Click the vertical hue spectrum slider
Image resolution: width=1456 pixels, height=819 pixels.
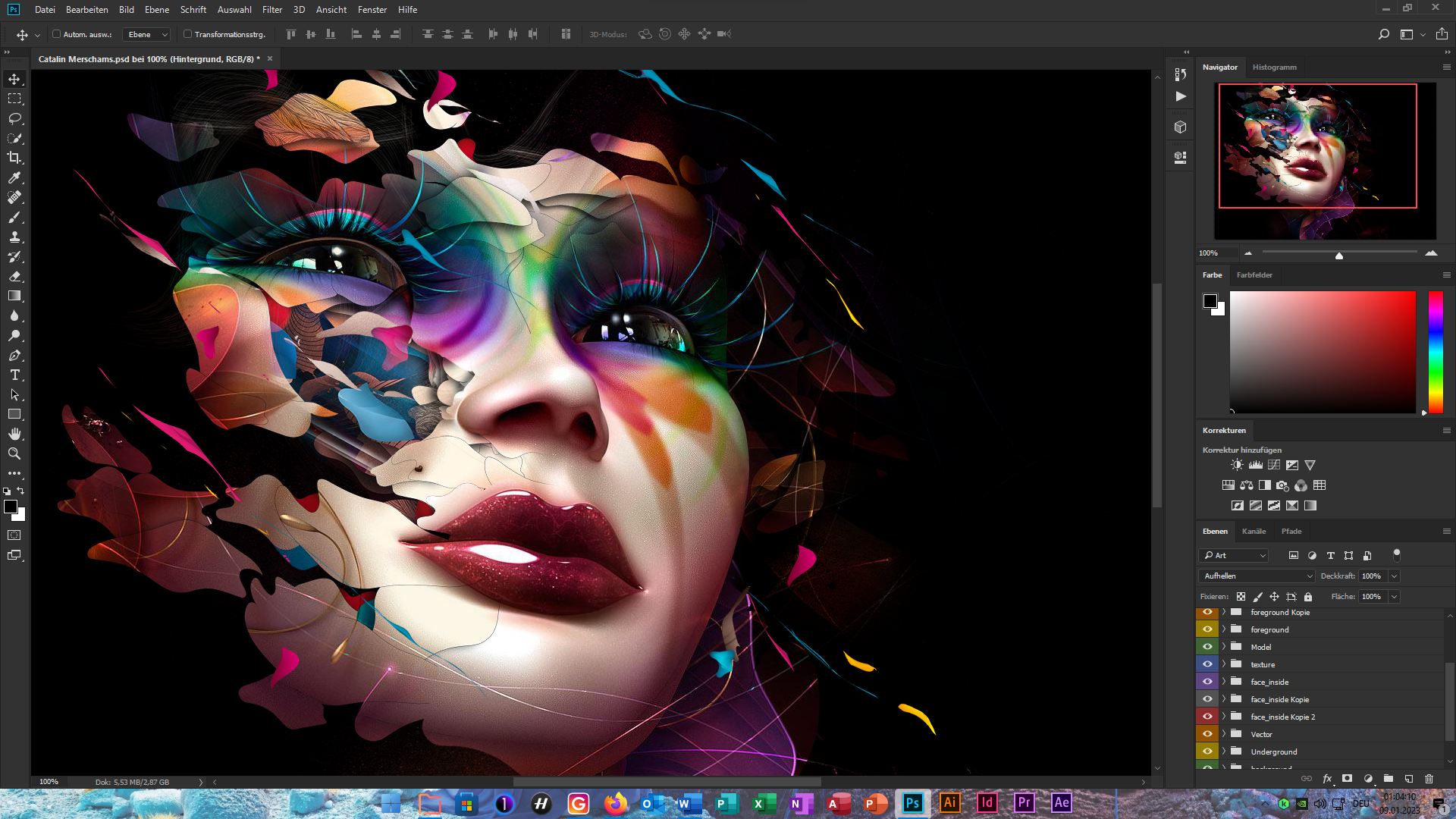tap(1436, 352)
